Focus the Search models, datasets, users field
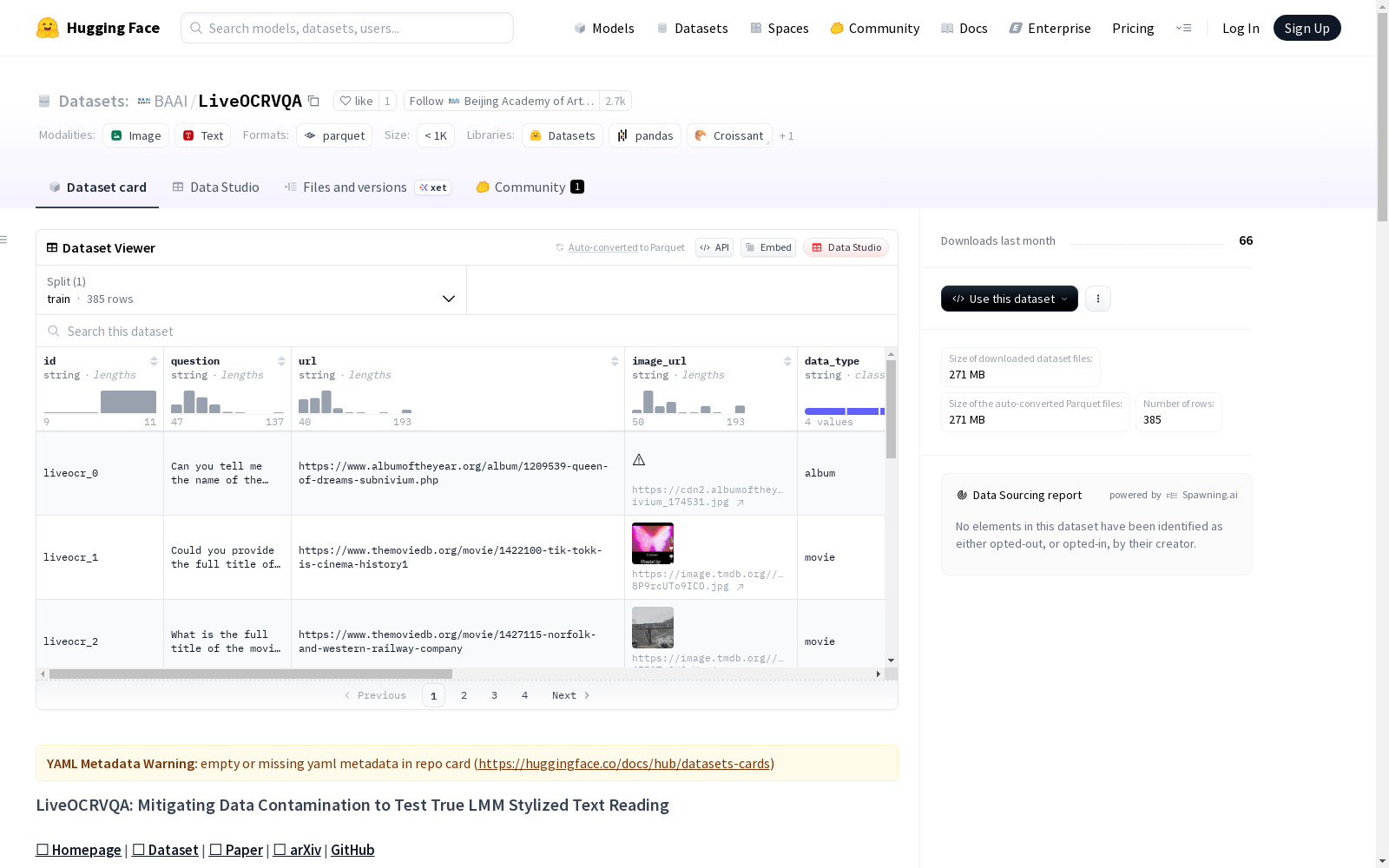 [x=347, y=28]
